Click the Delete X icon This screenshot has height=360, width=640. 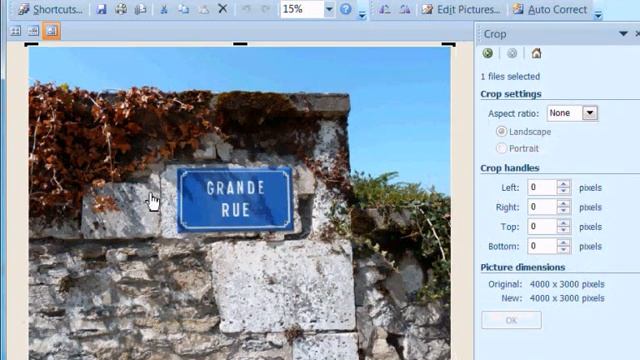222,9
